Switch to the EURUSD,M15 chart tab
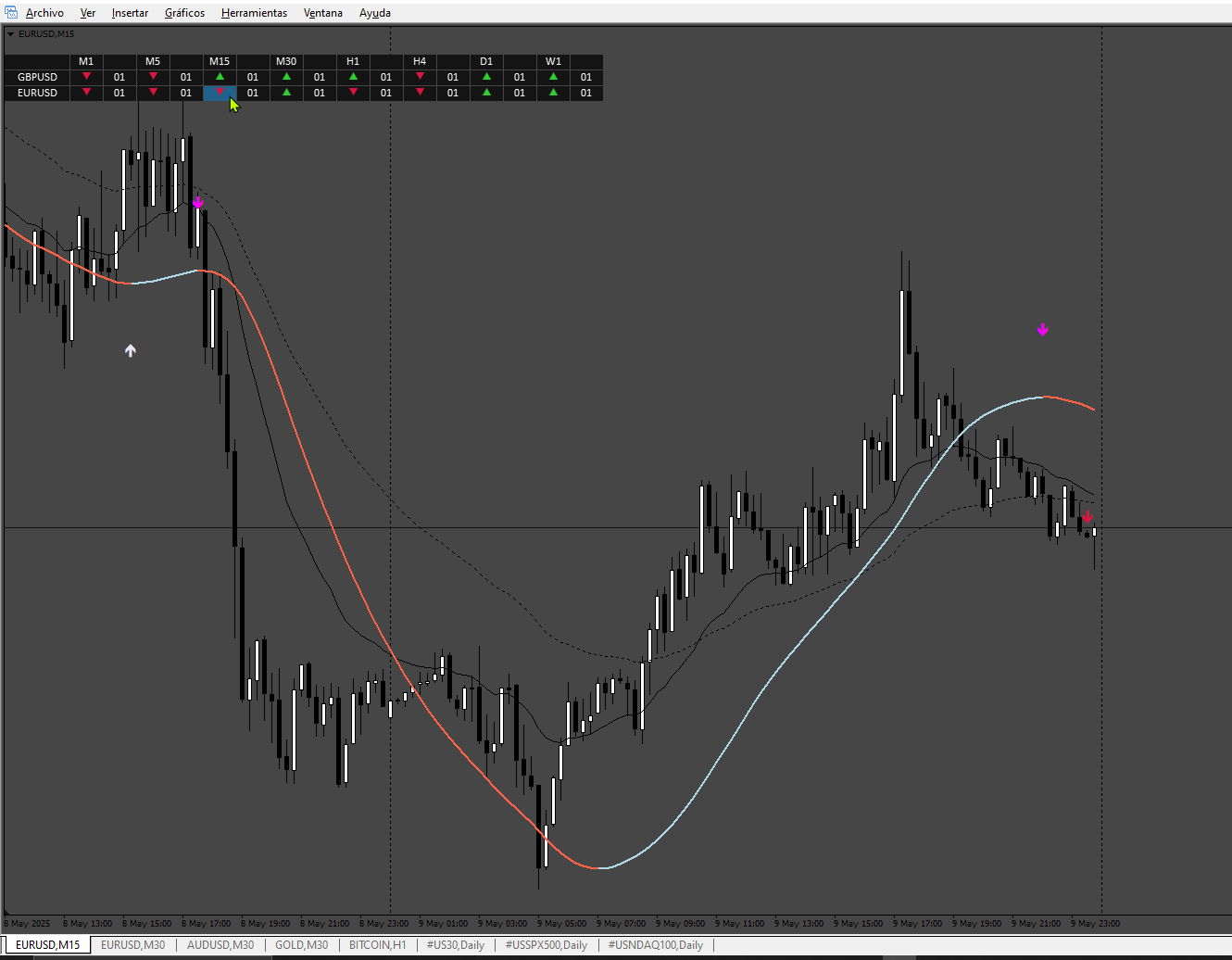 click(x=47, y=945)
